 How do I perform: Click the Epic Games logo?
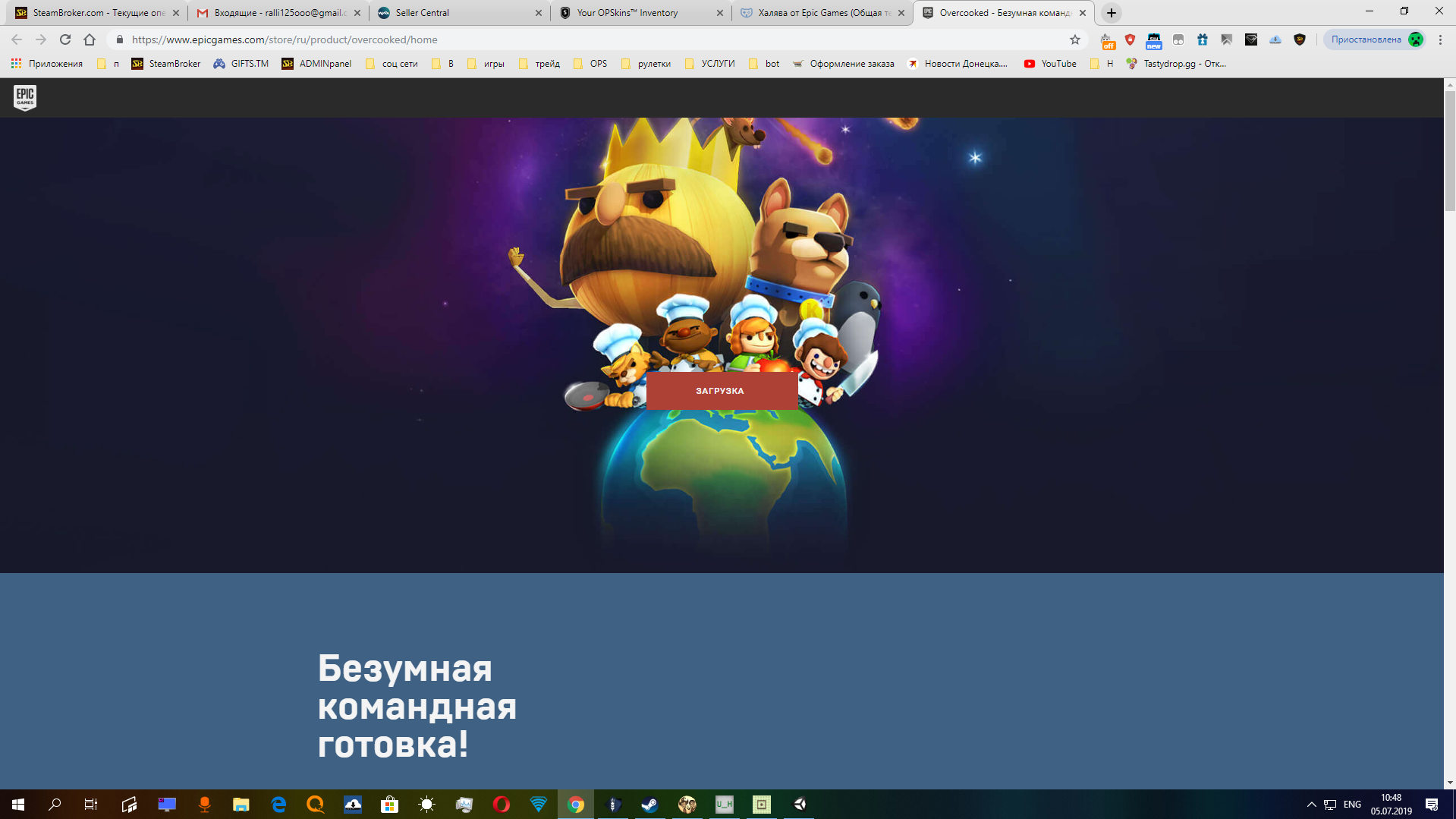(x=25, y=97)
